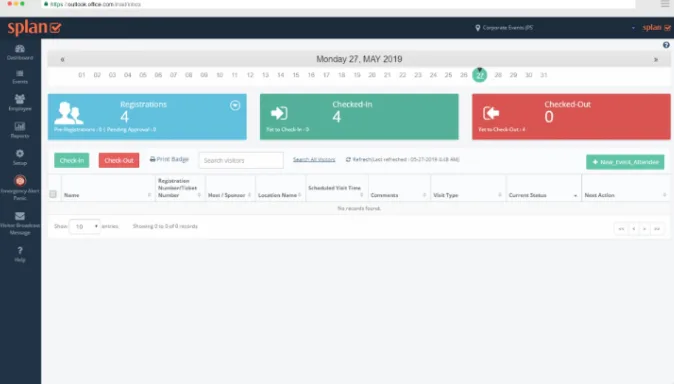Select day 15 in date strip
The width and height of the screenshot is (674, 384).
(296, 75)
